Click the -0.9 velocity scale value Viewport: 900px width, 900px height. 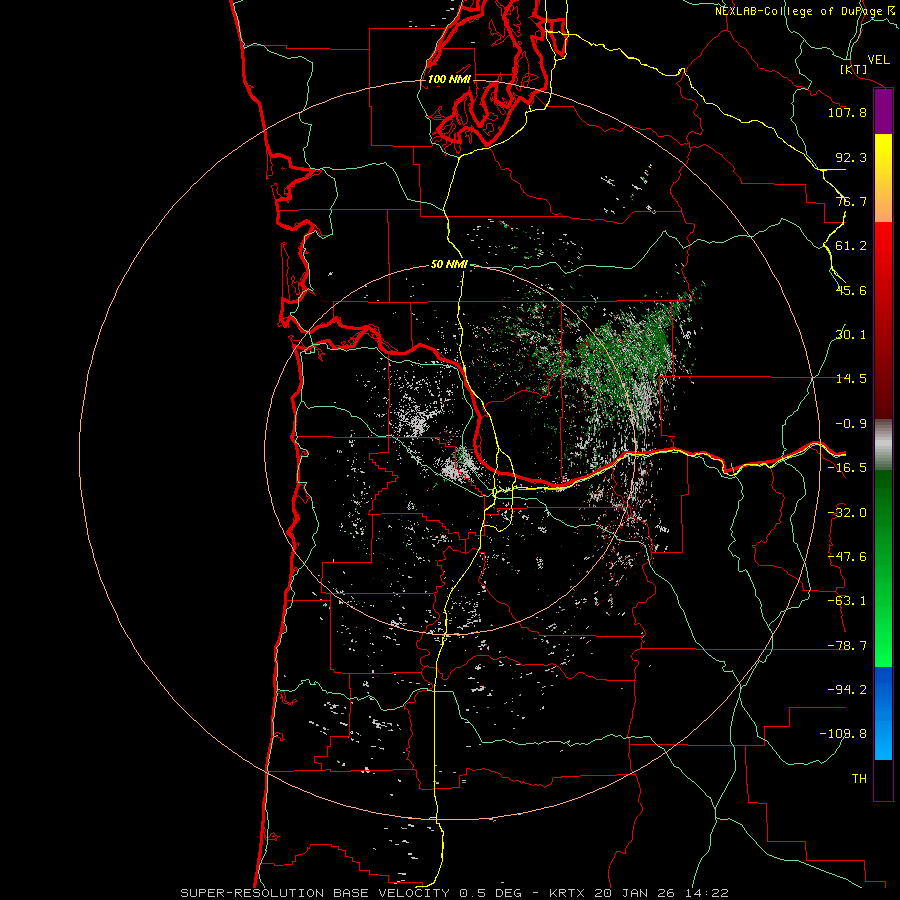(851, 424)
